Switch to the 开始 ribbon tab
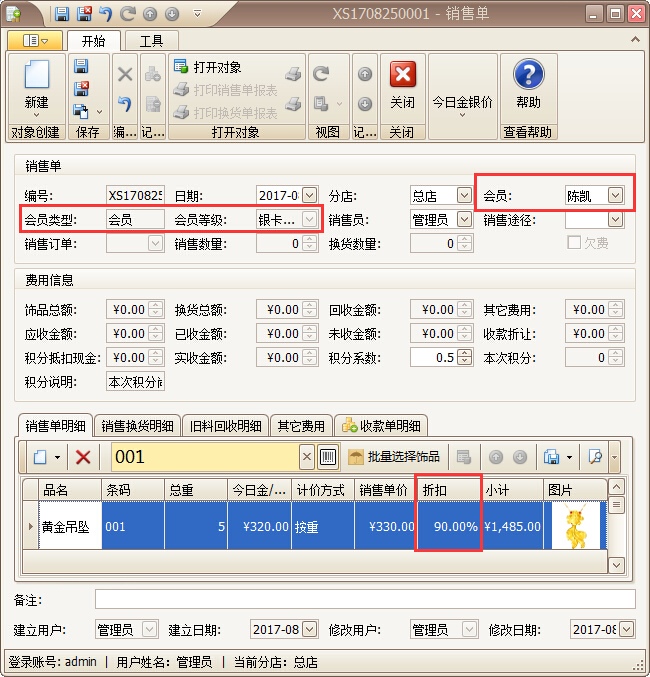Viewport: 650px width, 677px height. pos(93,41)
